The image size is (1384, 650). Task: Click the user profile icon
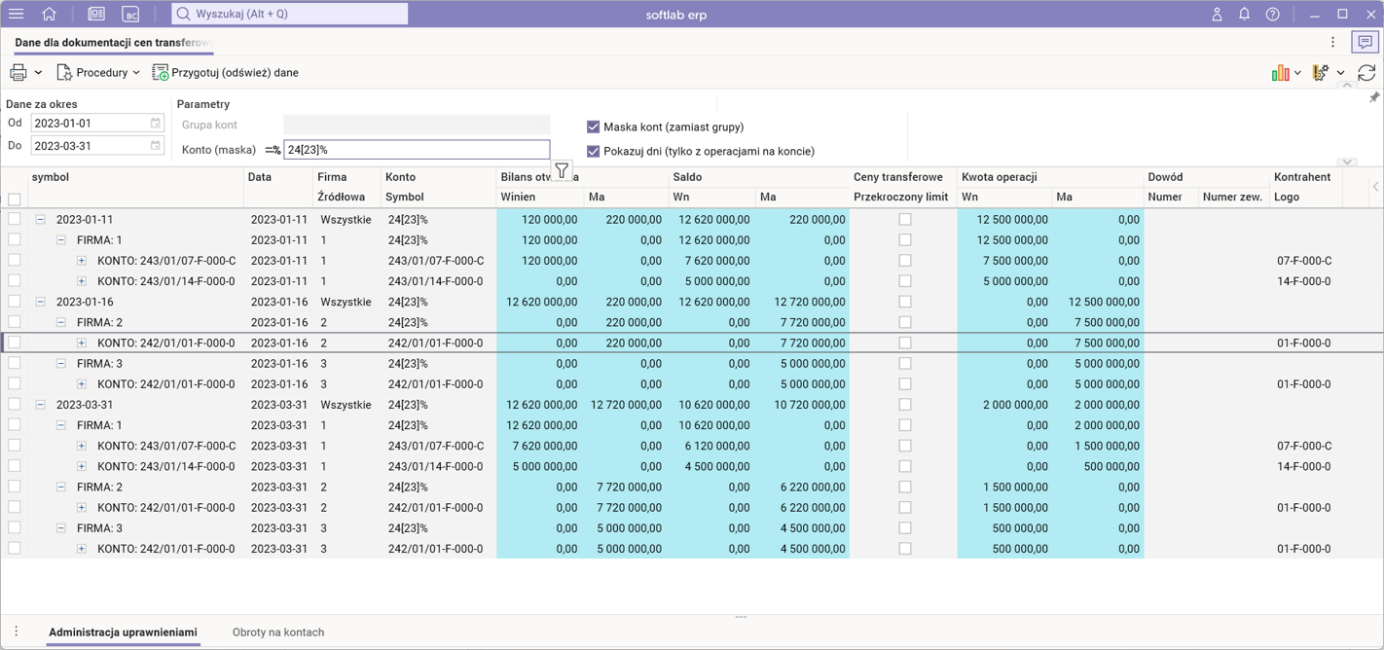pos(1217,14)
